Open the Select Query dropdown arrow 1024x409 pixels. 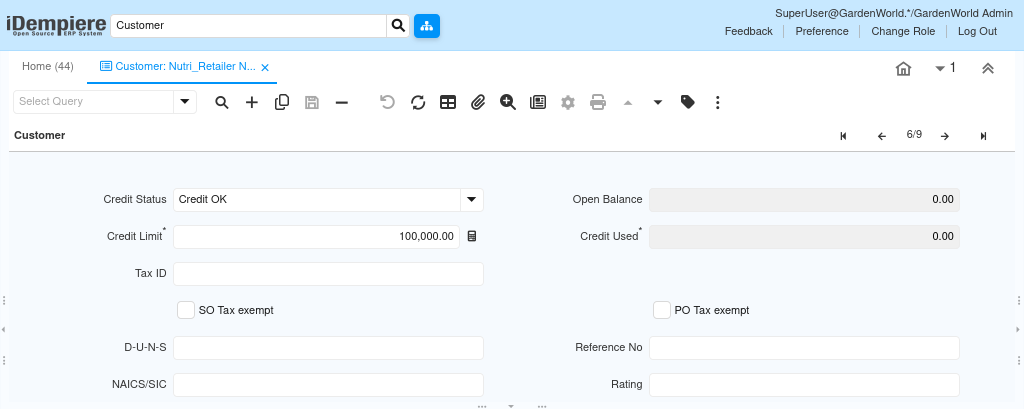[x=185, y=102]
